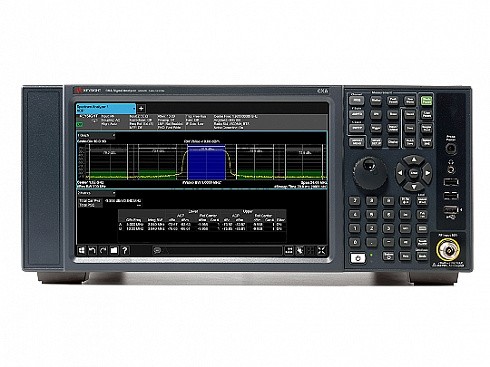Image resolution: width=490 pixels, height=367 pixels.
Task: Add a new screen with the plus button
Action: 141,108
